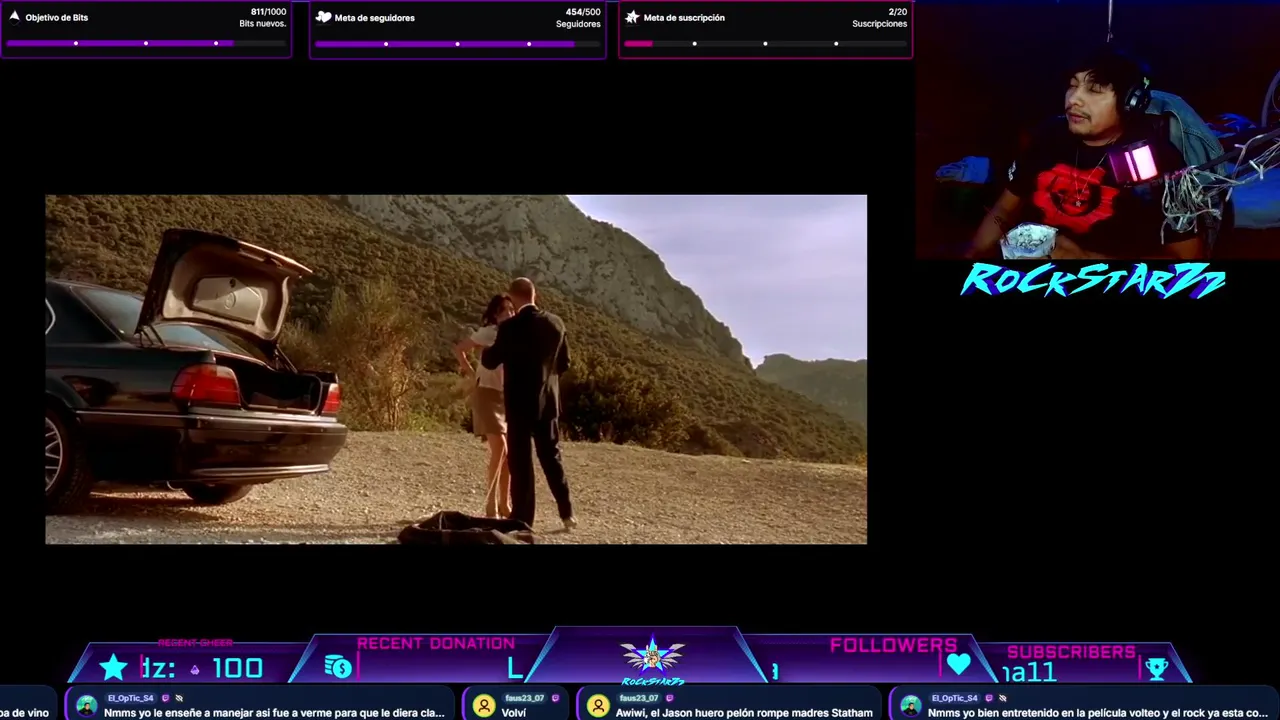Click the '811/1000' bits count
Image resolution: width=1280 pixels, height=720 pixels.
[268, 12]
